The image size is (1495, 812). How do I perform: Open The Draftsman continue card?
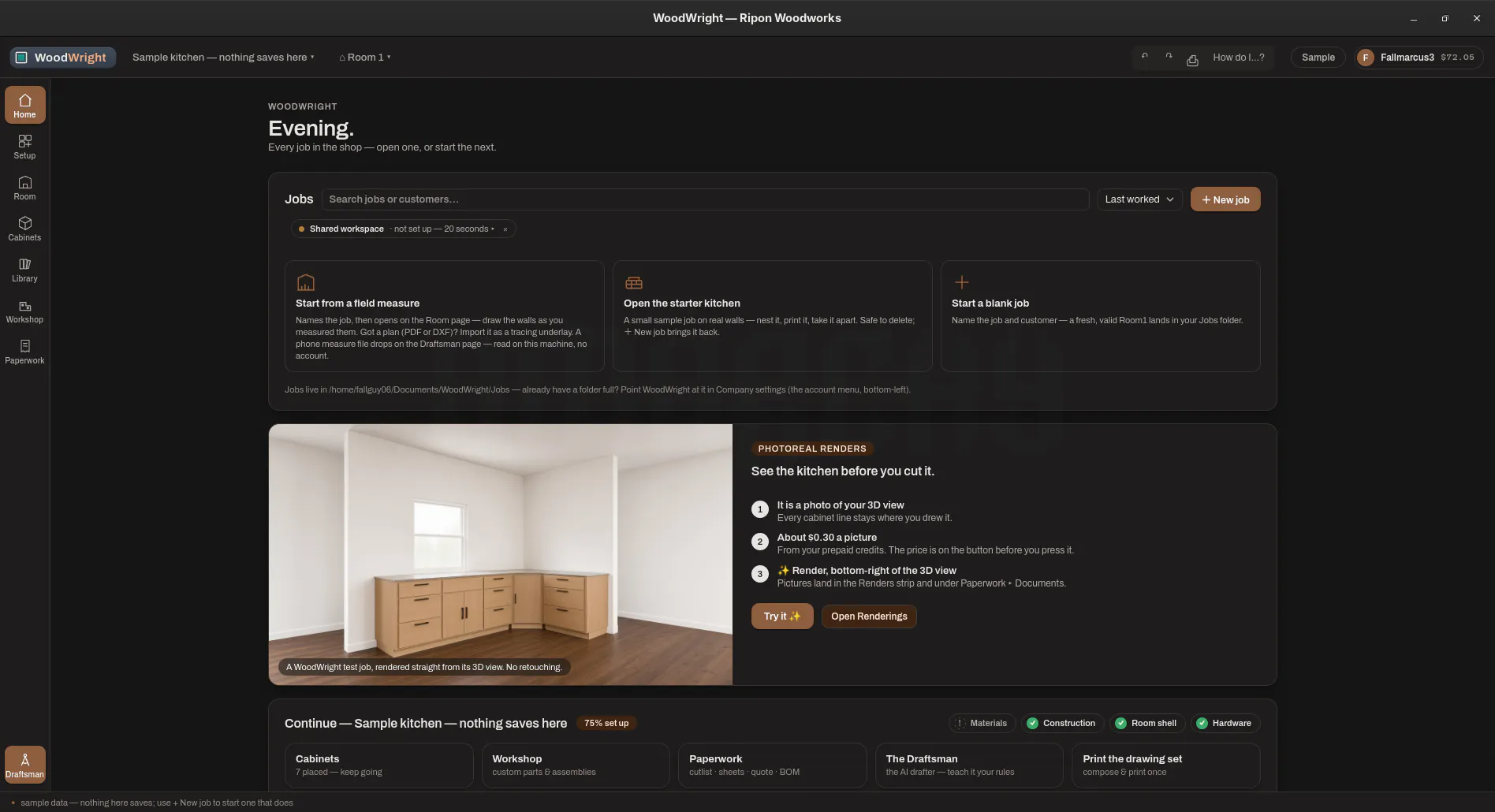[x=969, y=765]
